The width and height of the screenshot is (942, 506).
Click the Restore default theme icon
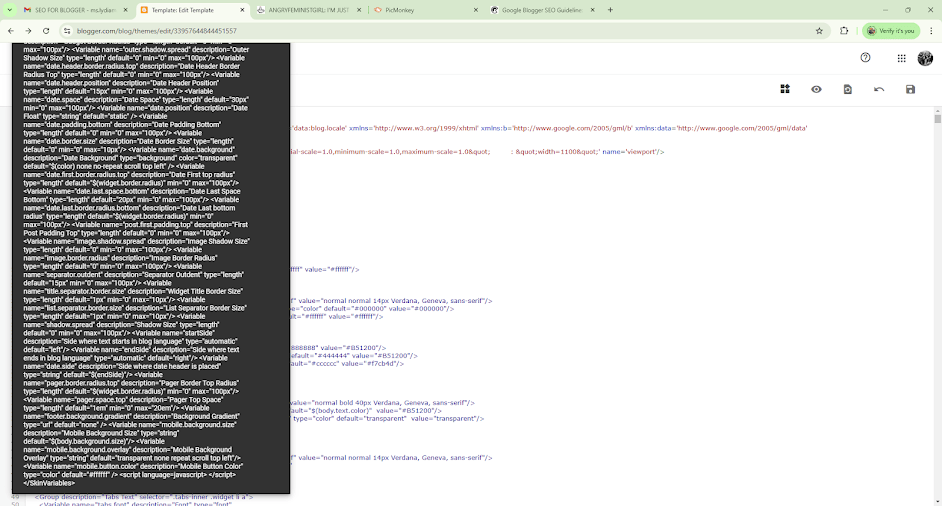click(848, 90)
